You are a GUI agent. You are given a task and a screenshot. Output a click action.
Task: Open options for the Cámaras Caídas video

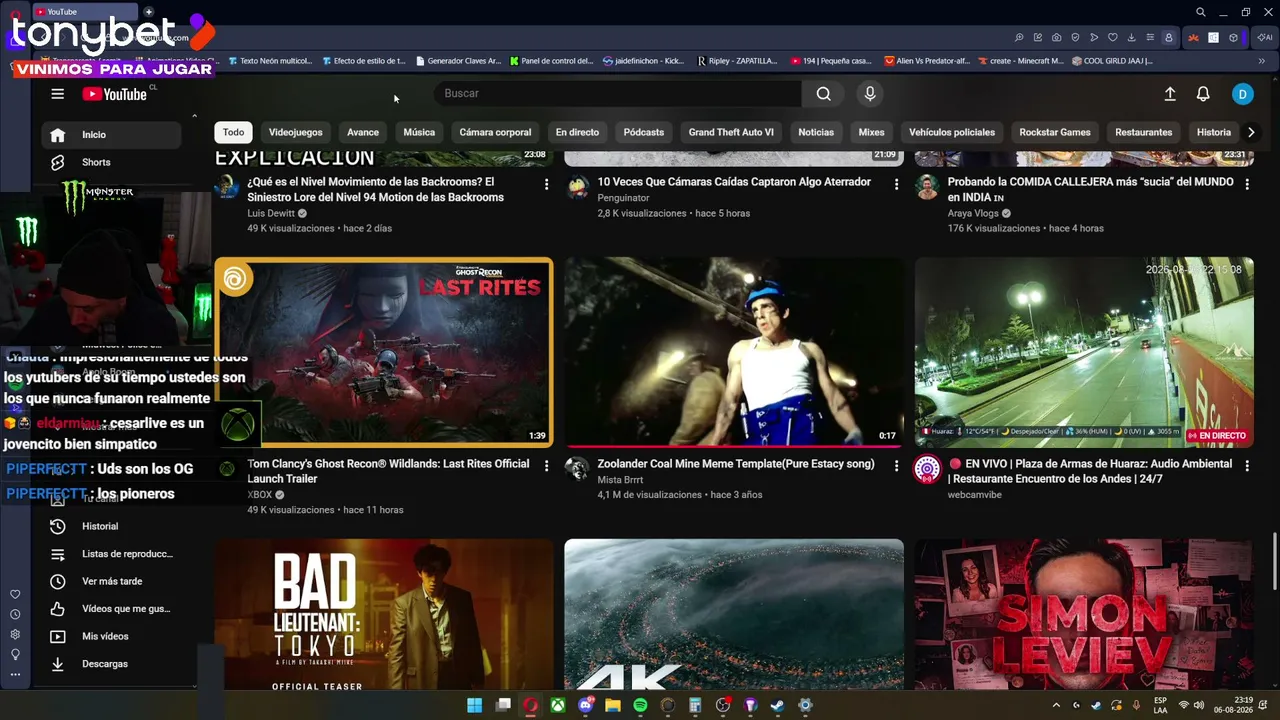(896, 185)
